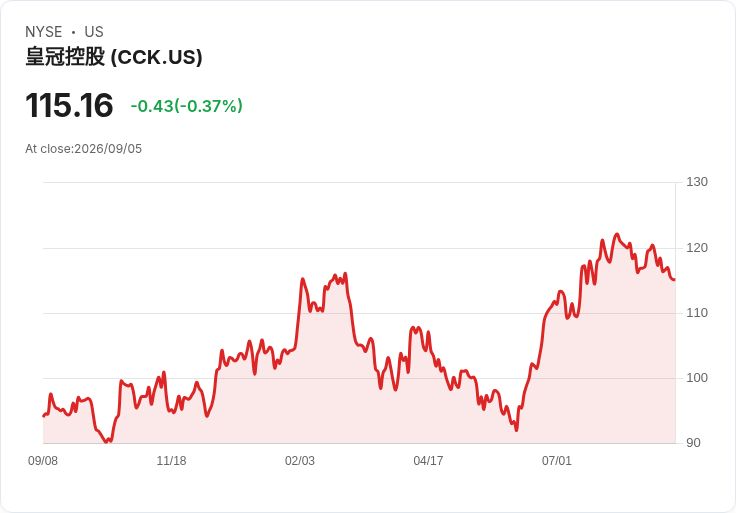Image resolution: width=736 pixels, height=513 pixels.
Task: Click the 110 y-axis price label
Action: [x=697, y=313]
